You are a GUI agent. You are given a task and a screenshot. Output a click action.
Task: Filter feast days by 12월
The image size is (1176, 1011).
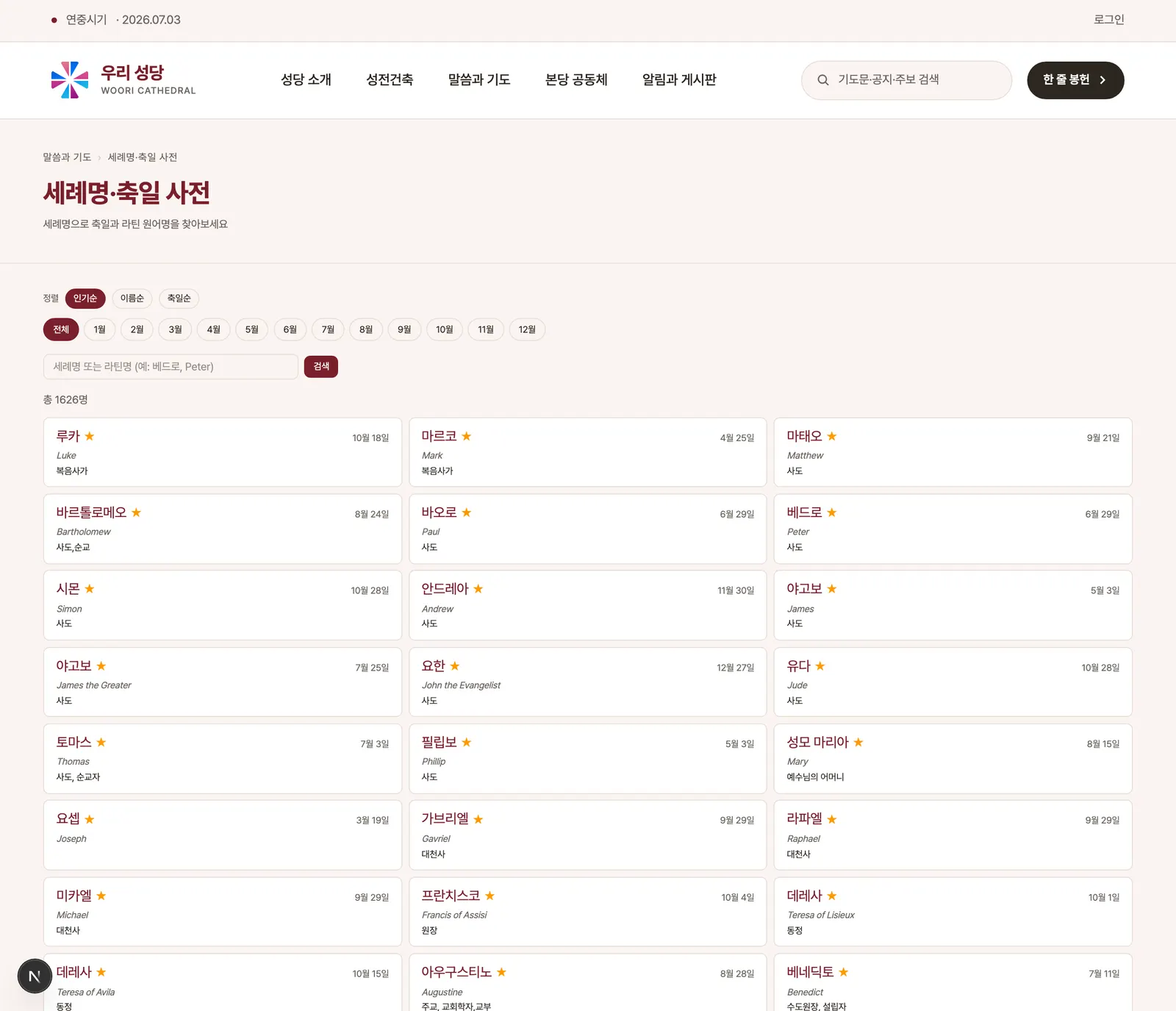[x=527, y=329]
